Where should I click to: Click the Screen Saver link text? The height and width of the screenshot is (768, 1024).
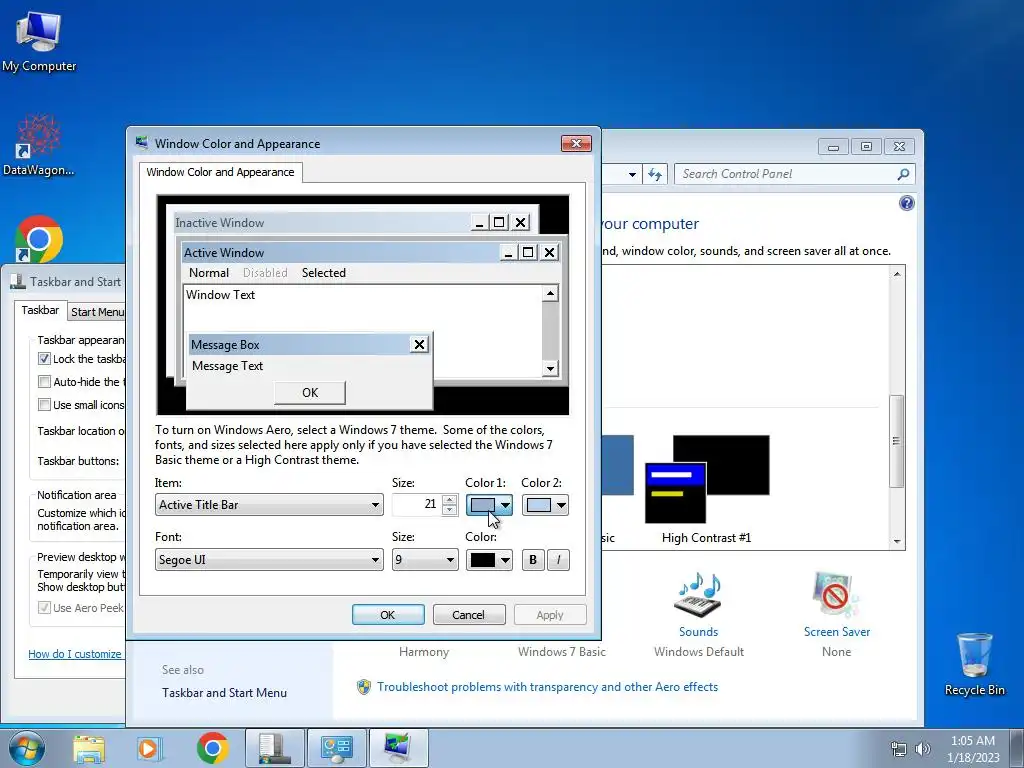click(x=837, y=632)
